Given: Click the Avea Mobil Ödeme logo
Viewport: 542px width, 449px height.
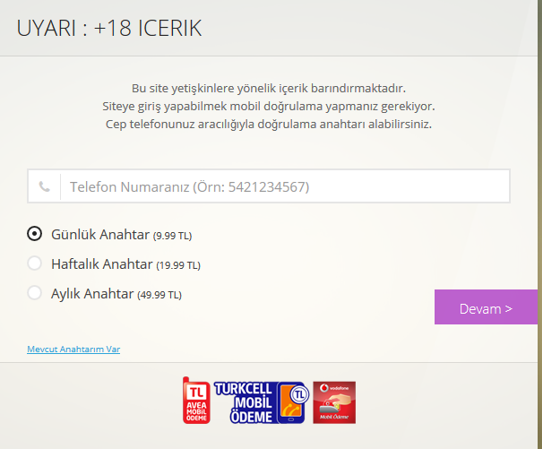Looking at the screenshot, I should click(x=196, y=401).
